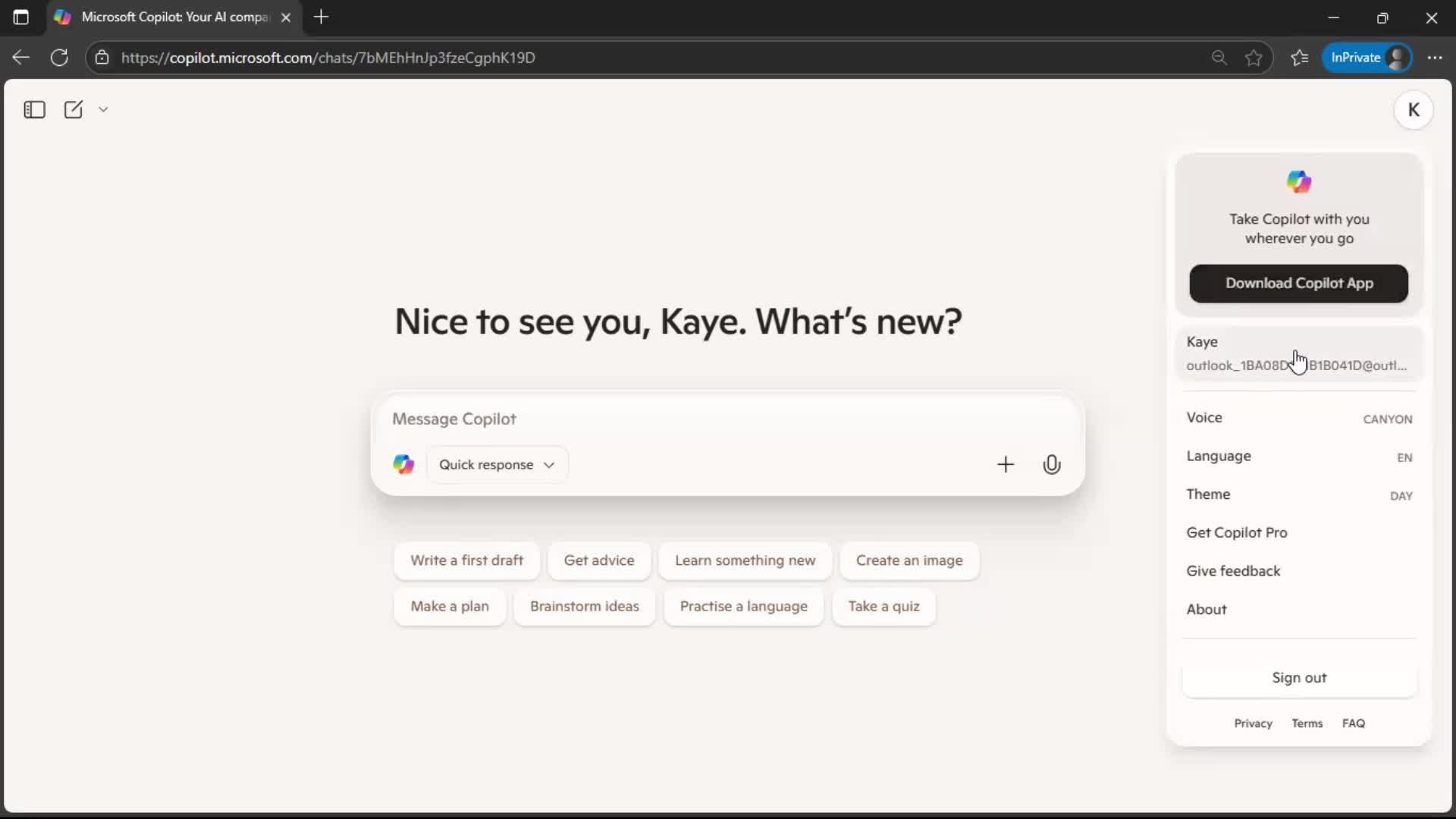Open browser Settings and more ellipsis
Viewport: 1456px width, 819px height.
click(x=1435, y=58)
